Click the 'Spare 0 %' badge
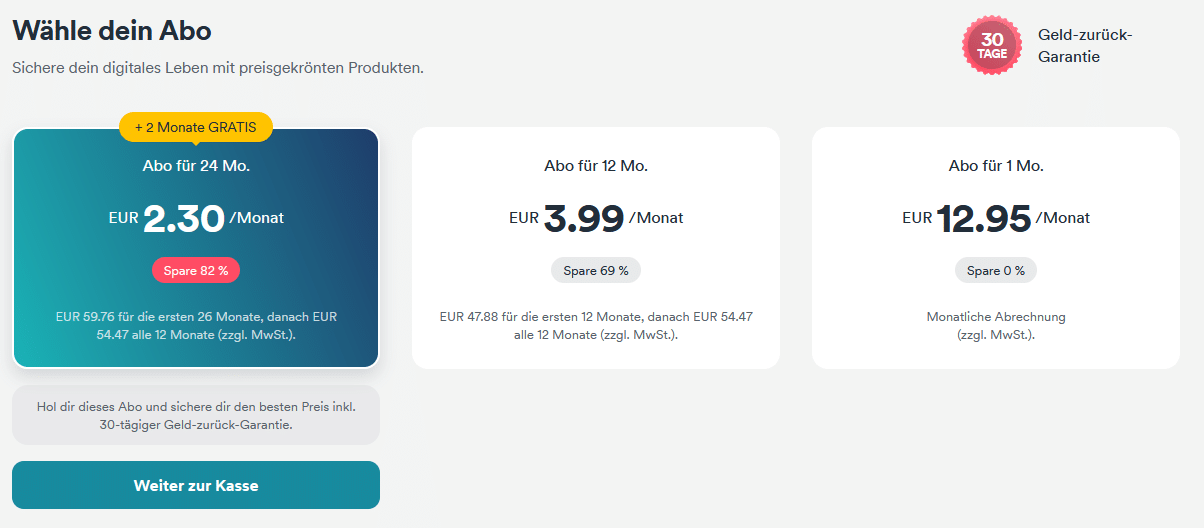This screenshot has height=528, width=1204. point(996,270)
